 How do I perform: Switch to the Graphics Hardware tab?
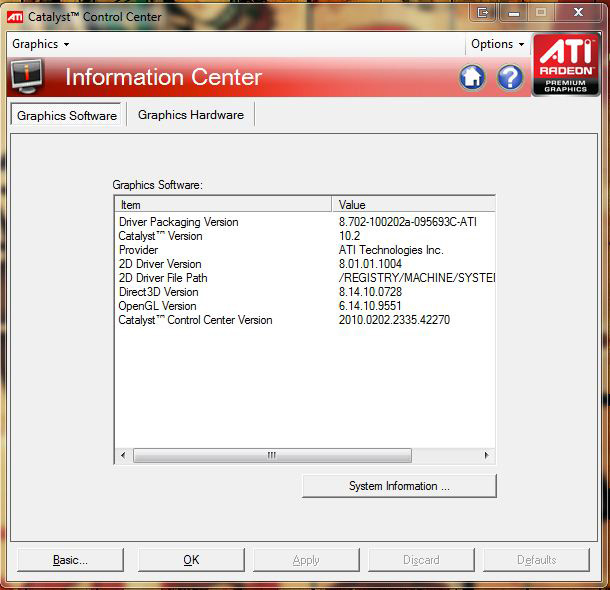[191, 115]
